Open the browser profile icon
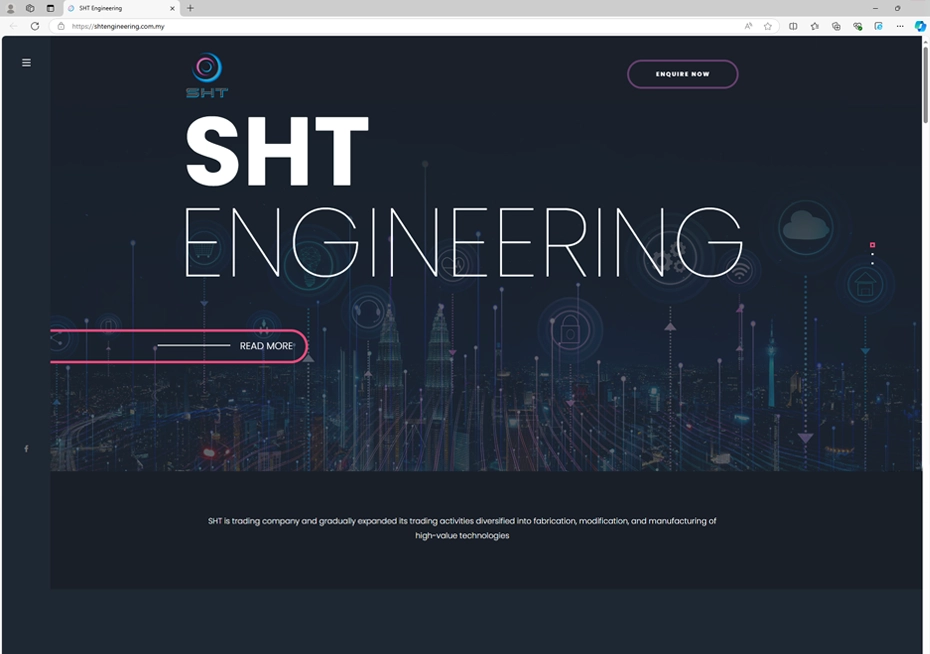This screenshot has width=930, height=654. click(10, 8)
